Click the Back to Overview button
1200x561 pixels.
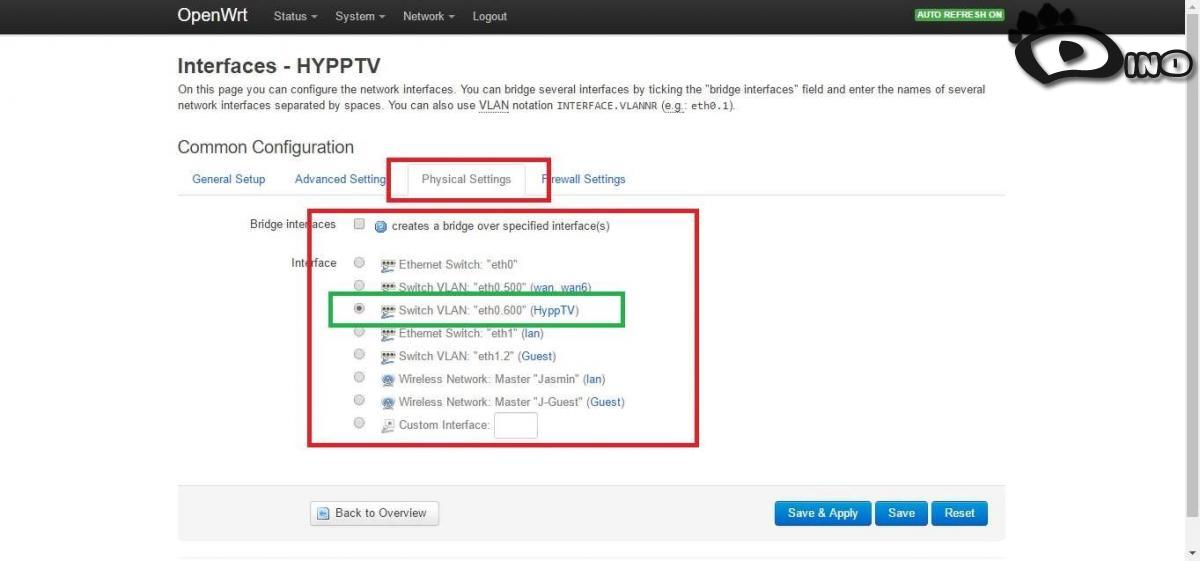click(374, 513)
